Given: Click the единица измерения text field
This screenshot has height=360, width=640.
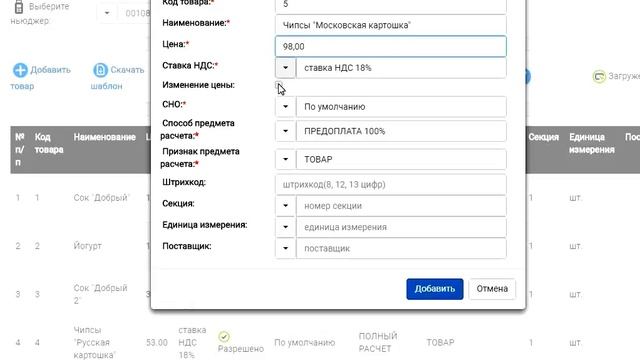Looking at the screenshot, I should click(x=401, y=227).
